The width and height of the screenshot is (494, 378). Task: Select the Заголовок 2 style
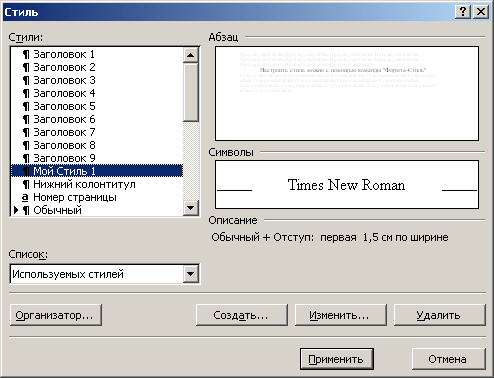tap(97, 67)
